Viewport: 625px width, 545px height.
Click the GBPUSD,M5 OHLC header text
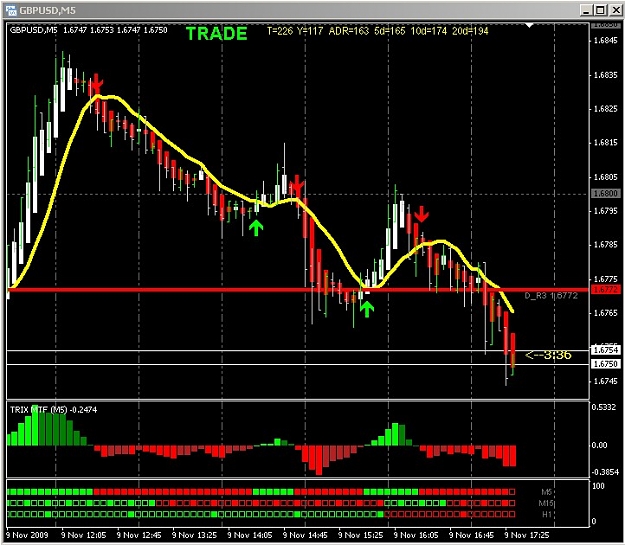coord(88,30)
